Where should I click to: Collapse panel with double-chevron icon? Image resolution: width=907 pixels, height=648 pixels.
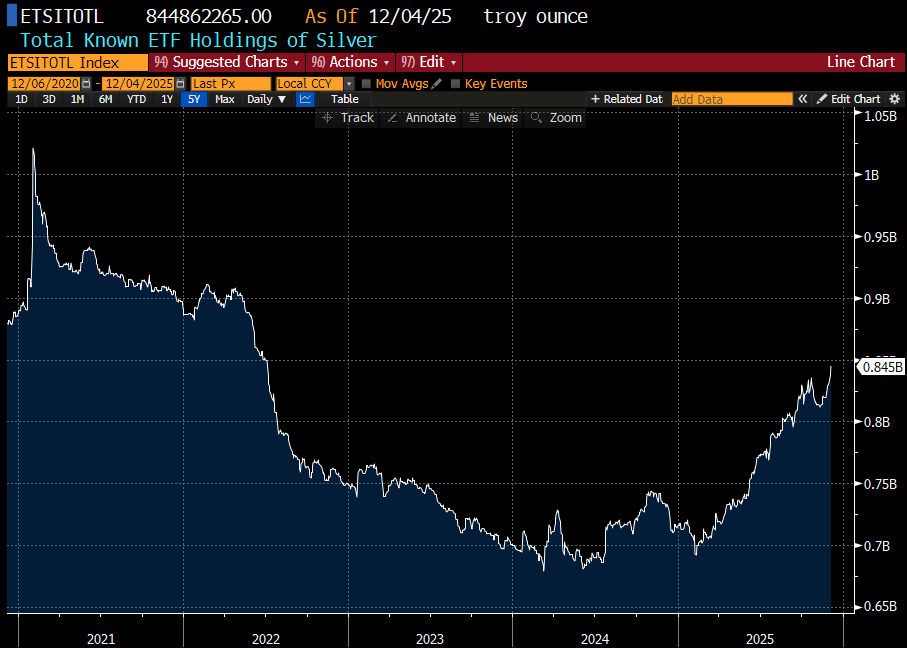click(802, 99)
